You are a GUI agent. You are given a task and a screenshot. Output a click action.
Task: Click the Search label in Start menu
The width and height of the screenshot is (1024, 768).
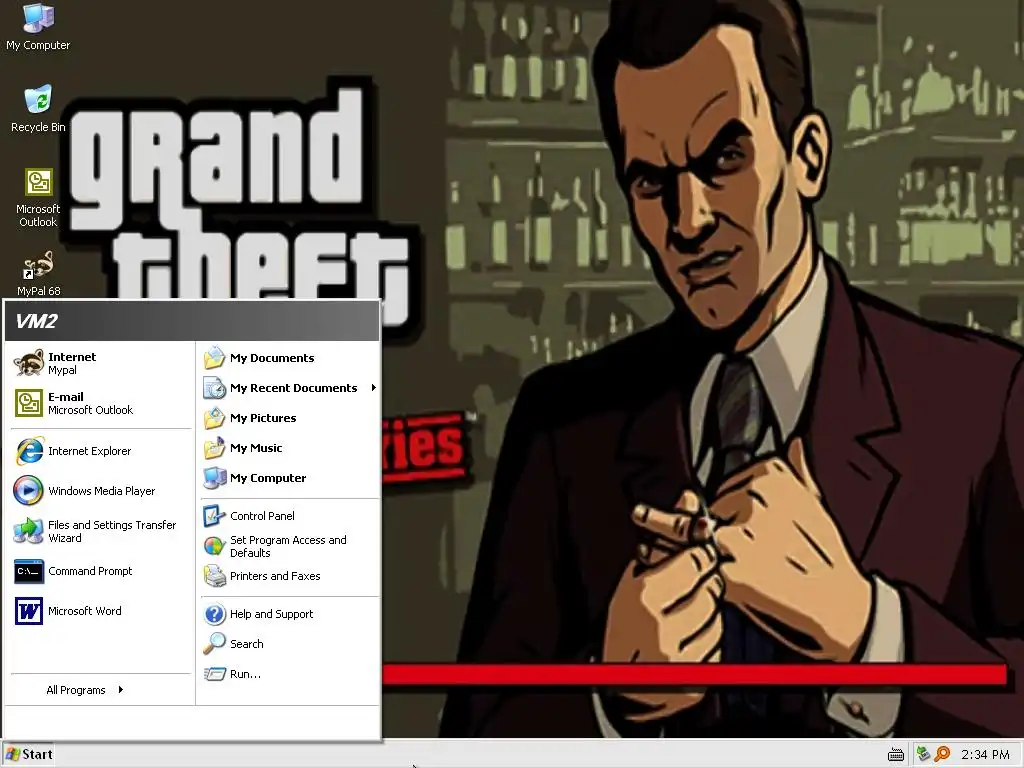coord(246,644)
